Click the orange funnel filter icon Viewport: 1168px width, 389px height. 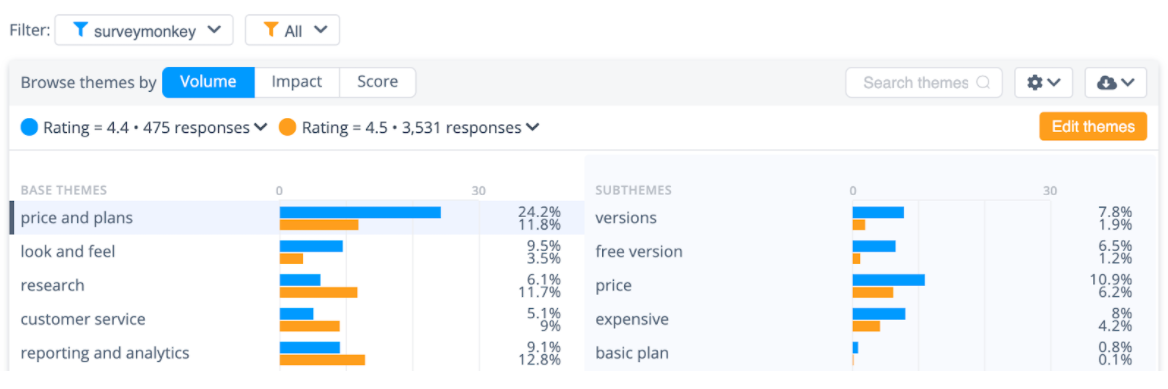[x=272, y=31]
